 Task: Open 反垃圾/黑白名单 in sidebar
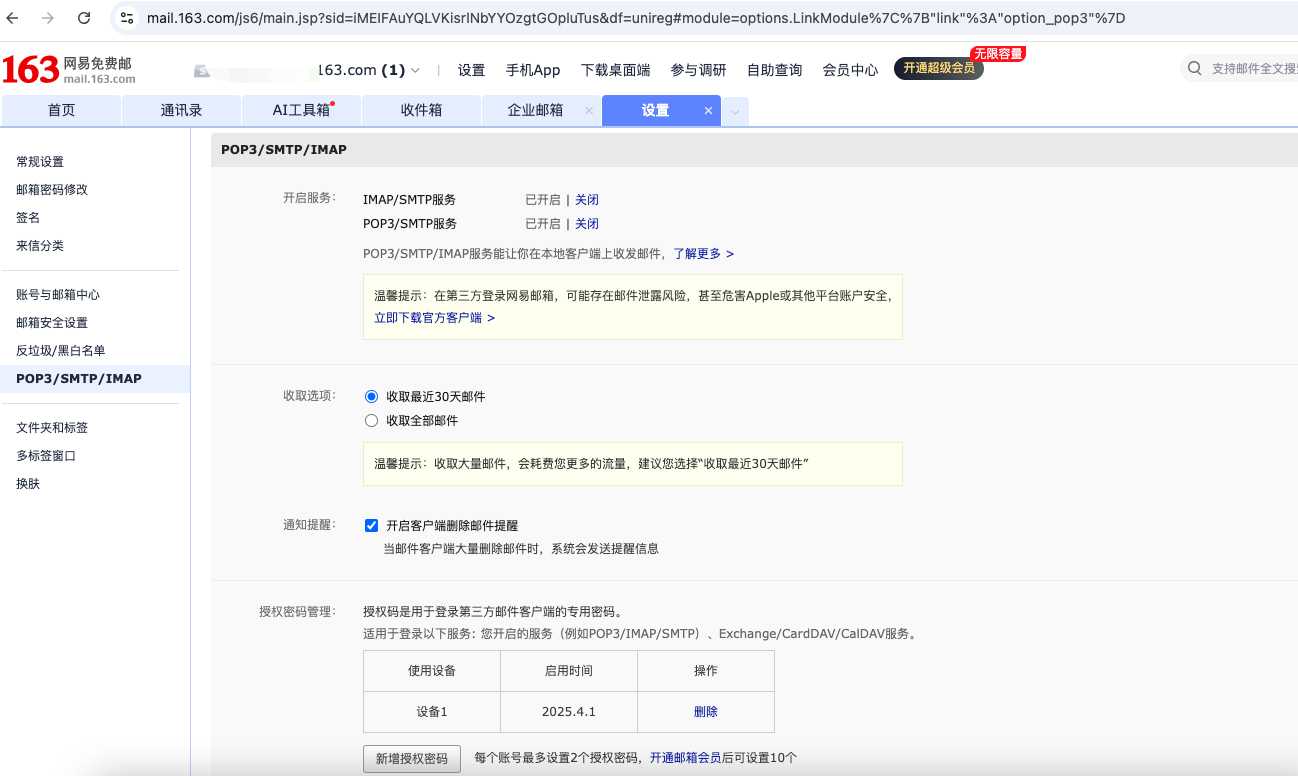click(60, 351)
